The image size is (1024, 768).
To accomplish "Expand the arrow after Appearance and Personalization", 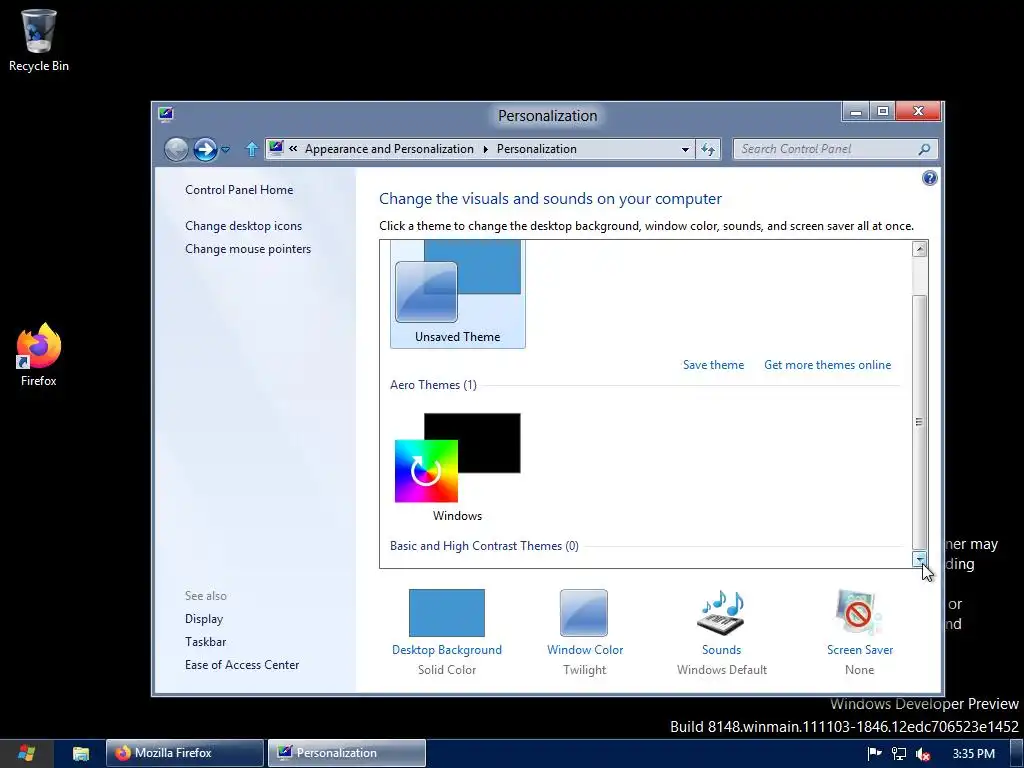I will pyautogui.click(x=485, y=150).
